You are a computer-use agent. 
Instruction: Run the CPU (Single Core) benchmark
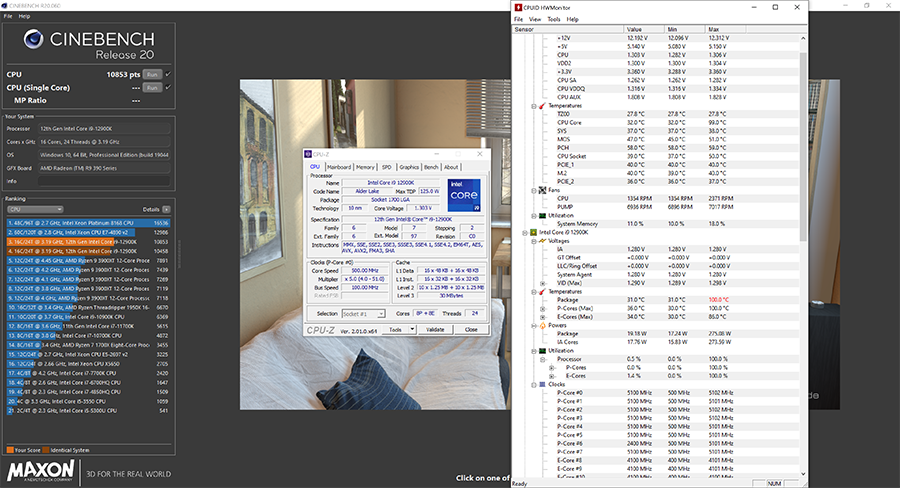click(x=152, y=88)
